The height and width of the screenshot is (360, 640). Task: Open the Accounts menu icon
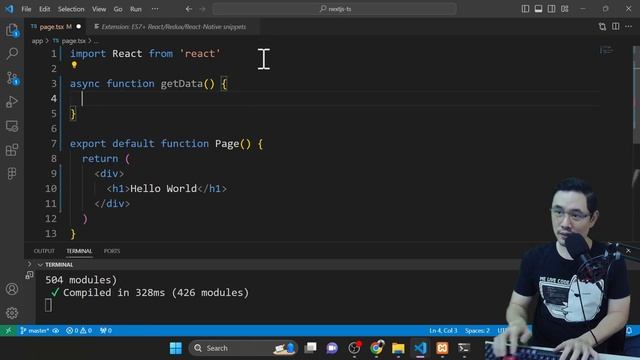point(12,289)
